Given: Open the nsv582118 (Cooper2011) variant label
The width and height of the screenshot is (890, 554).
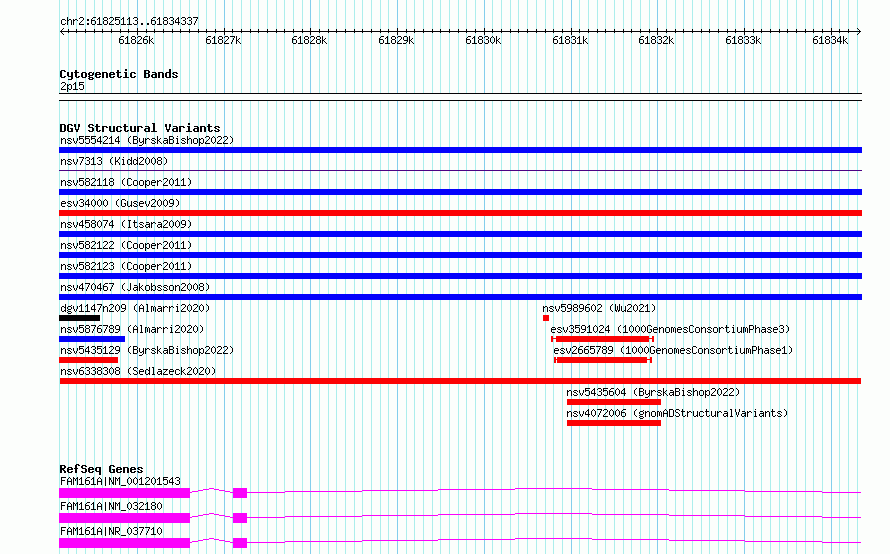Looking at the screenshot, I should [x=126, y=182].
